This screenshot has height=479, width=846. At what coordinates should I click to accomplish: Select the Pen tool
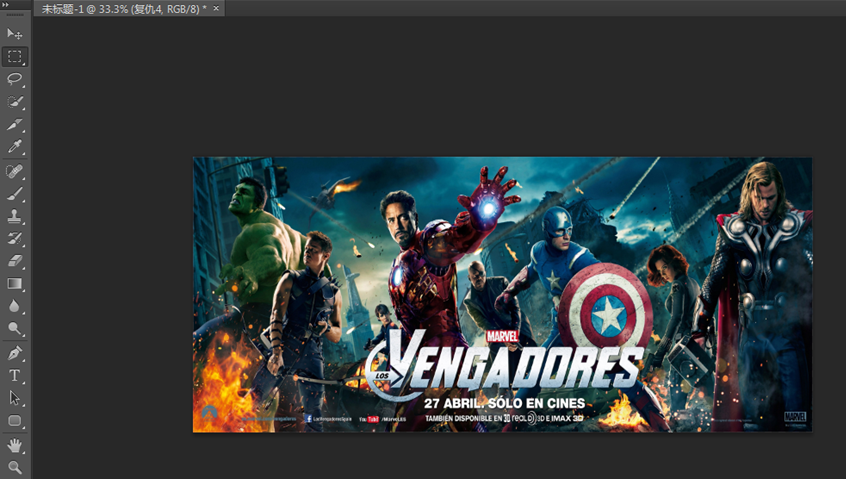pos(15,353)
